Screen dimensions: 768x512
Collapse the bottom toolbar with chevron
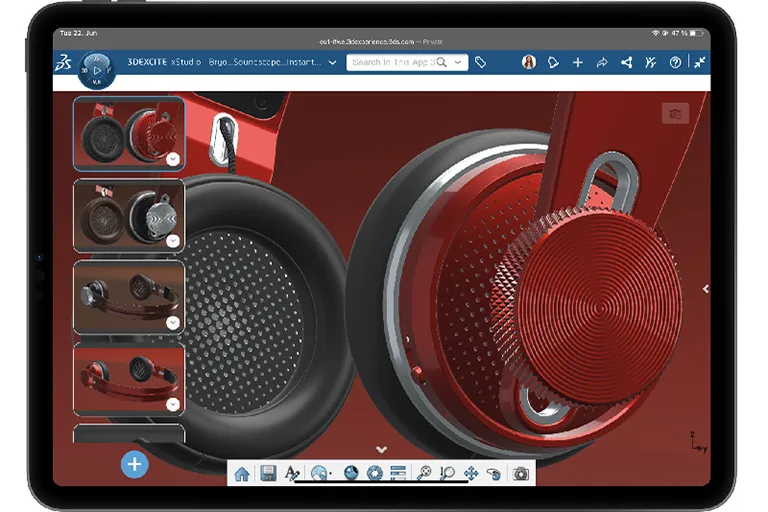(381, 449)
